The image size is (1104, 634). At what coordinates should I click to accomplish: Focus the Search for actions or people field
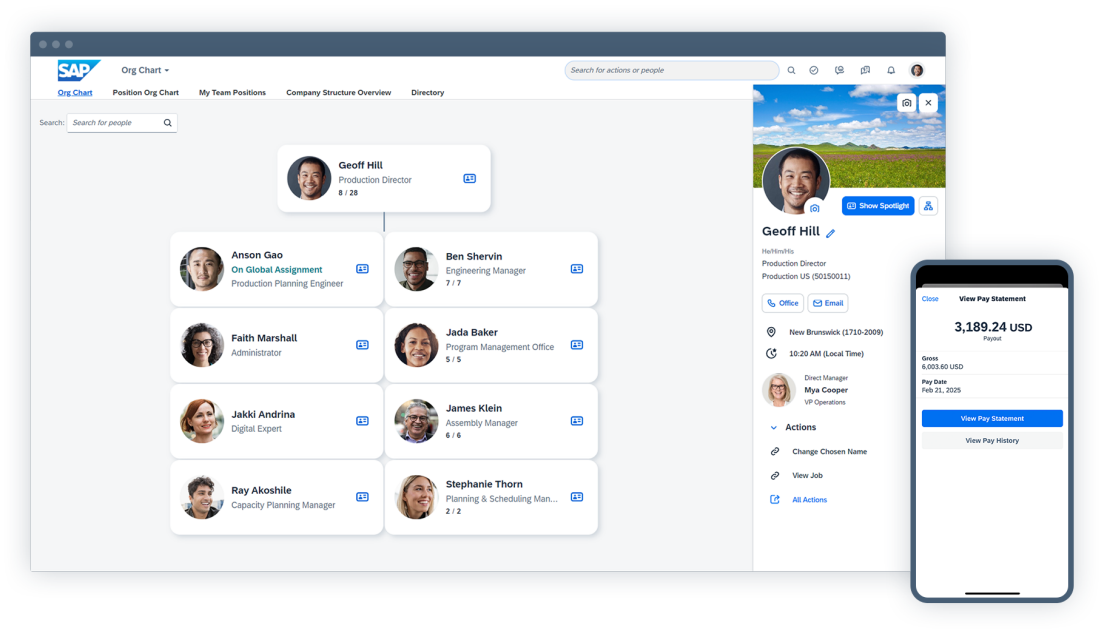[x=670, y=71]
